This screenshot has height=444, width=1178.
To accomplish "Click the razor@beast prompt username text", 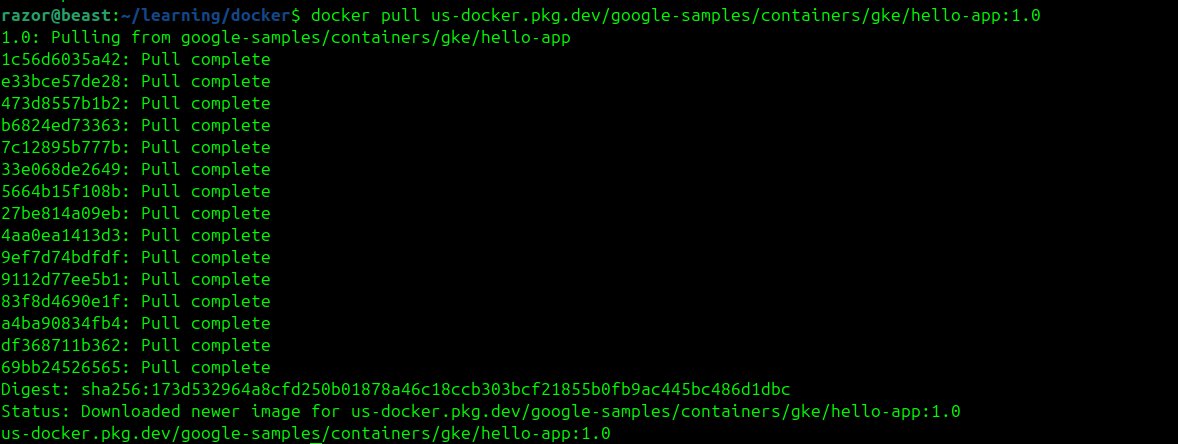I will (x=55, y=16).
